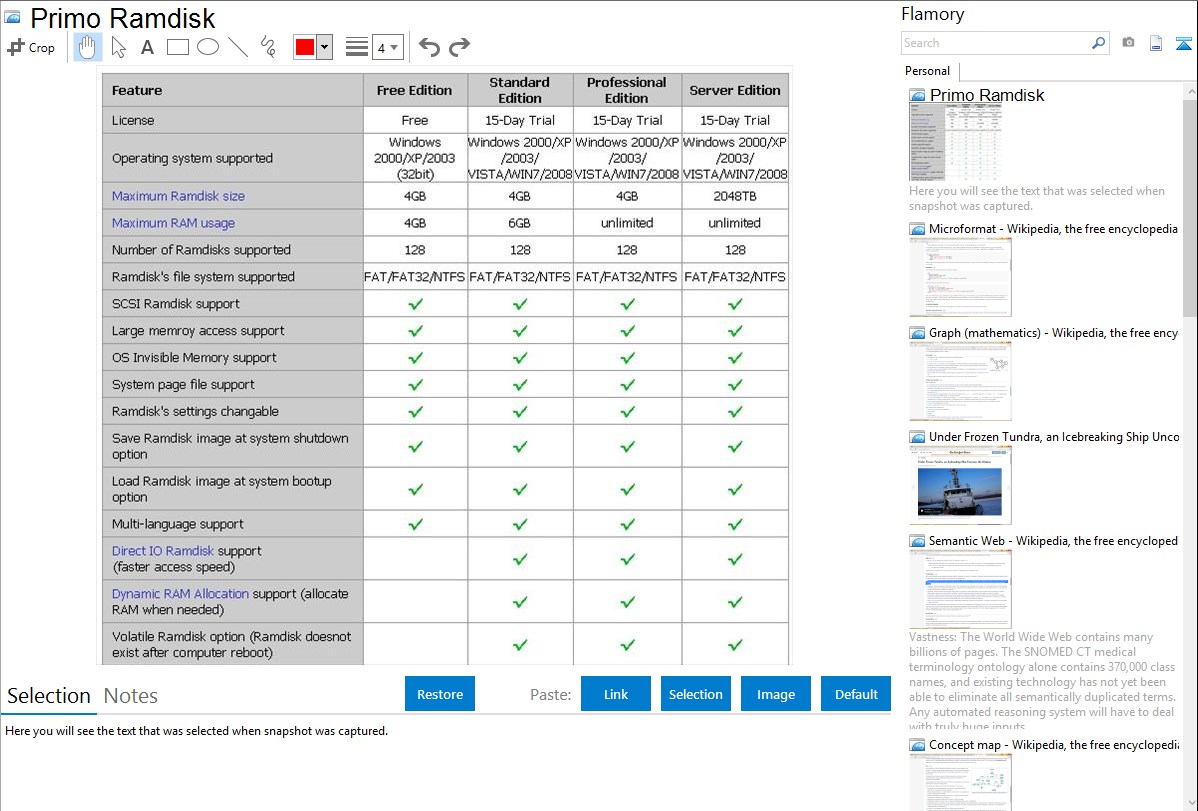1198x811 pixels.
Task: Click the 6GB table cell
Action: pos(520,222)
